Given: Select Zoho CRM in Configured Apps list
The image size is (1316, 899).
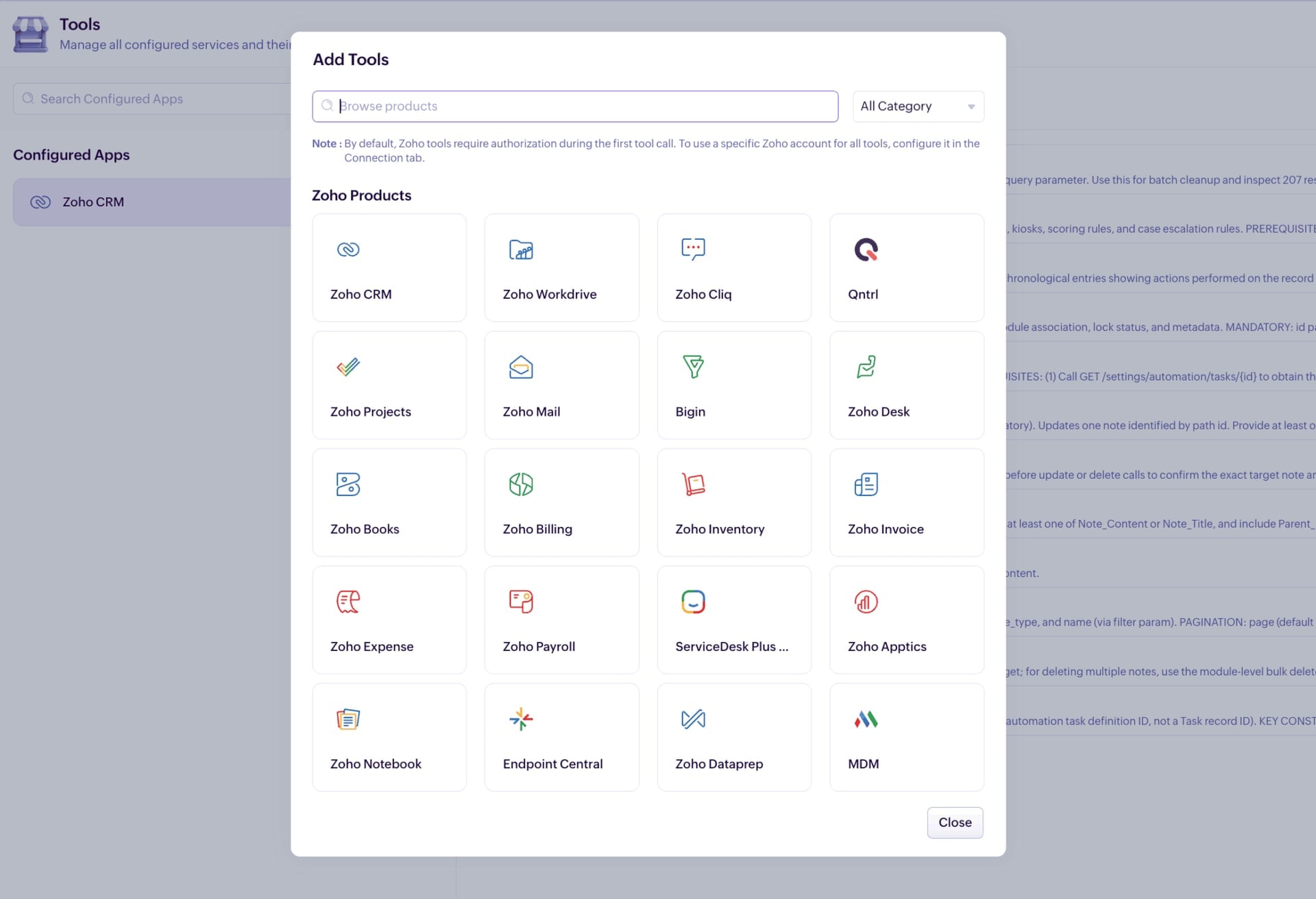Looking at the screenshot, I should (152, 202).
